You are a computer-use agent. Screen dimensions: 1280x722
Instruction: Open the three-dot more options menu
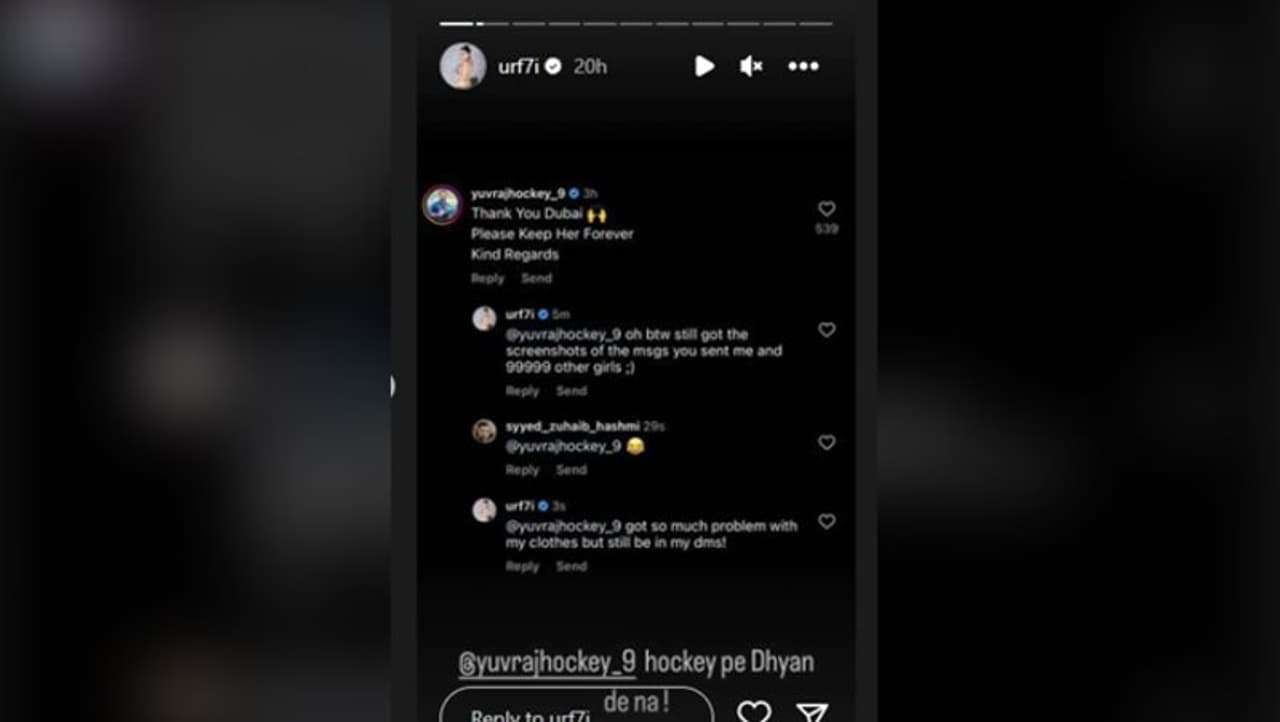click(803, 66)
